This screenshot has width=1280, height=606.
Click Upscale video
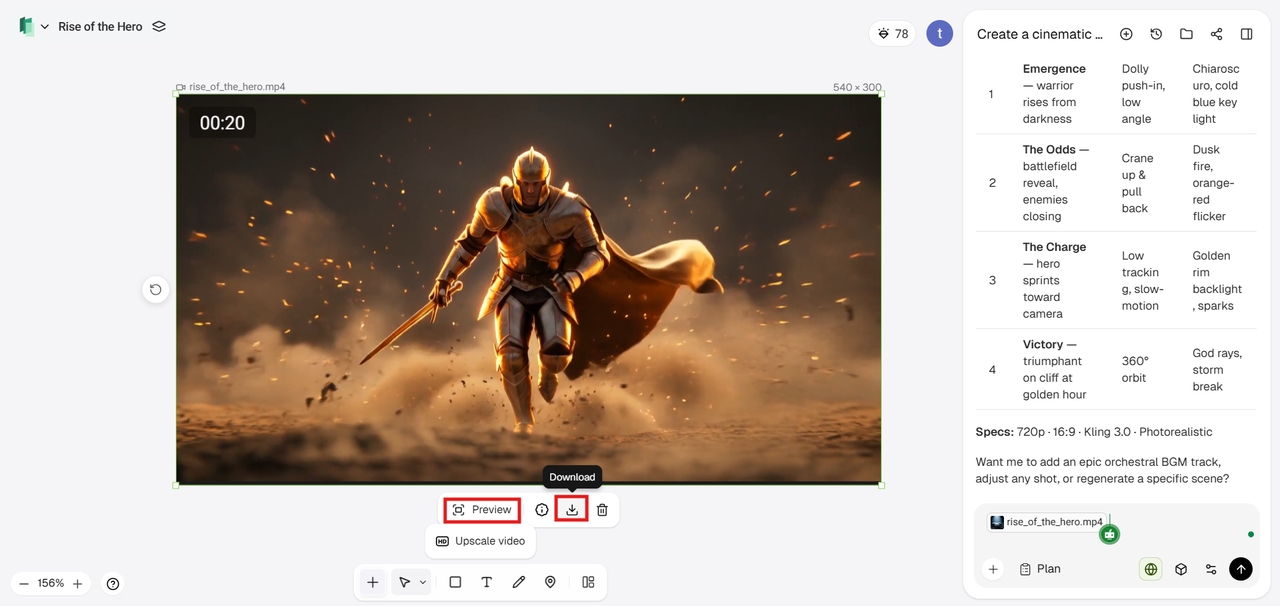480,541
